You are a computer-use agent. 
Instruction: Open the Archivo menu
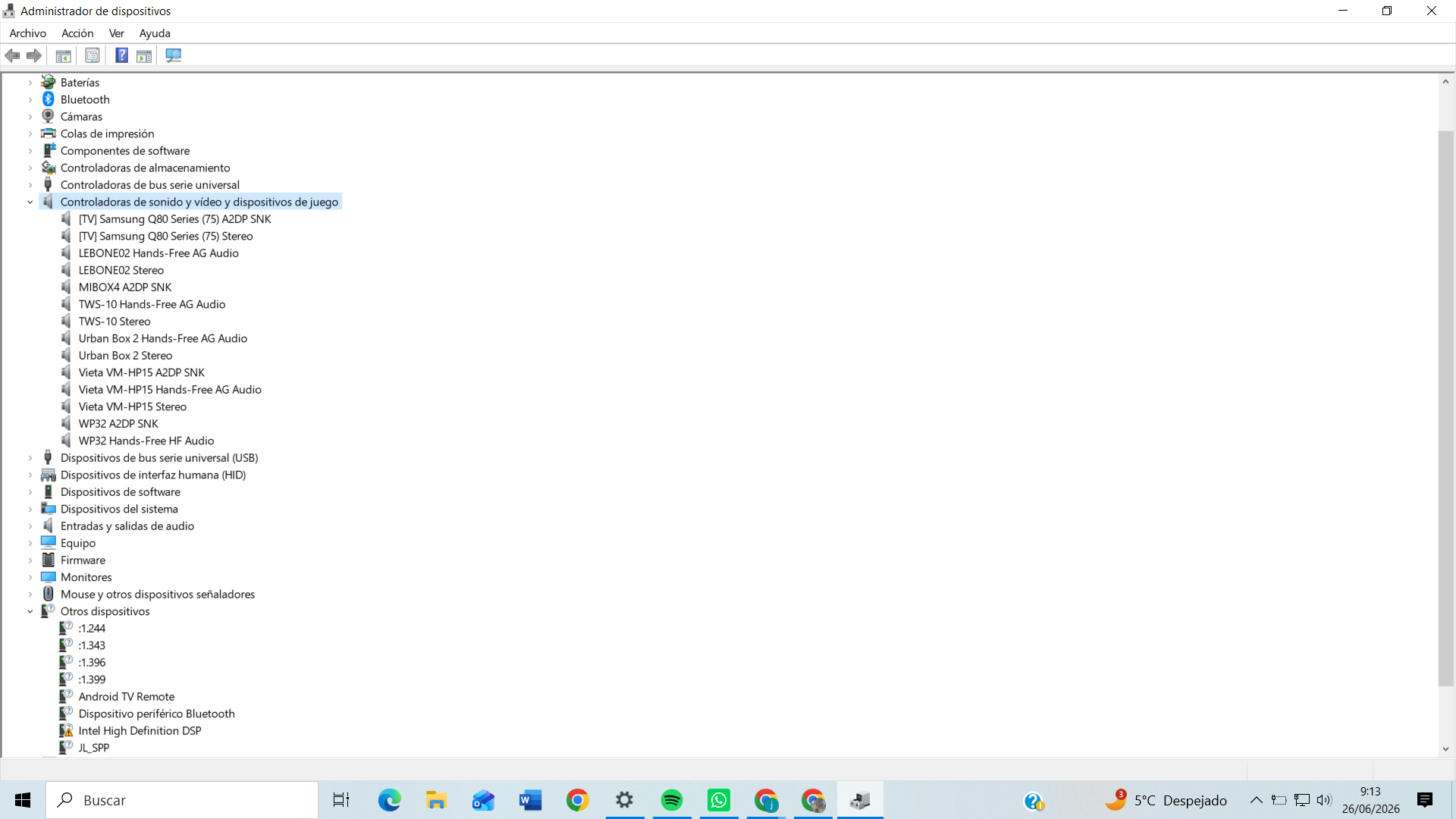coord(28,33)
